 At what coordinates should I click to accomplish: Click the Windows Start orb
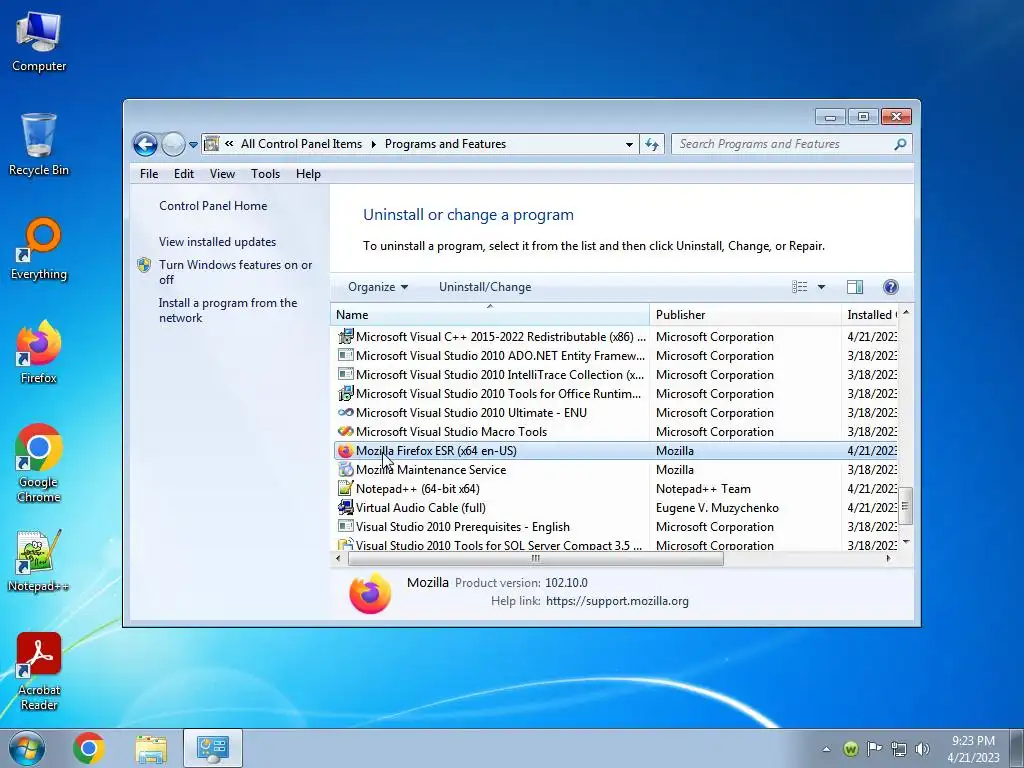point(27,748)
